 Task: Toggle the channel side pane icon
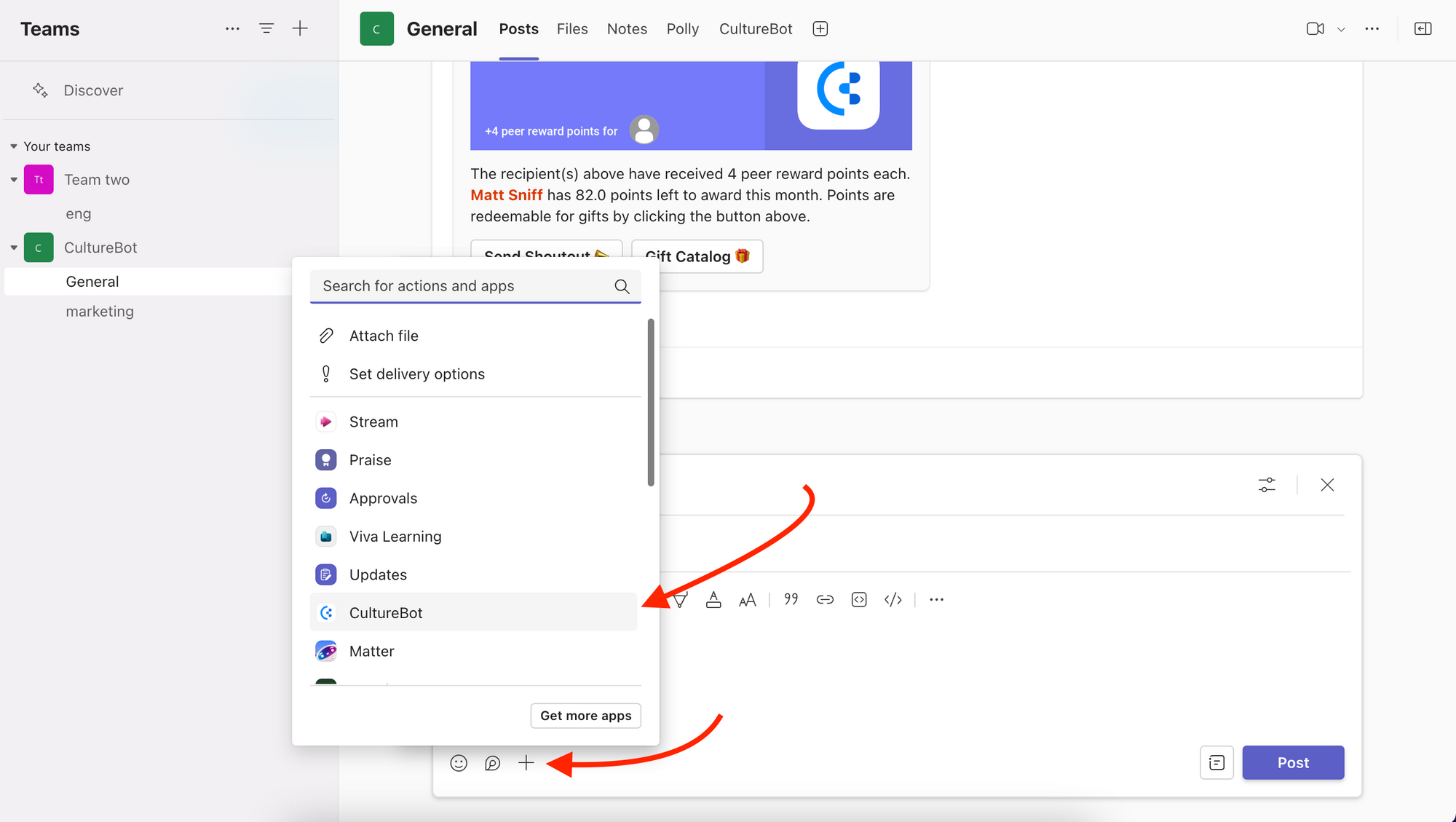point(1423,28)
